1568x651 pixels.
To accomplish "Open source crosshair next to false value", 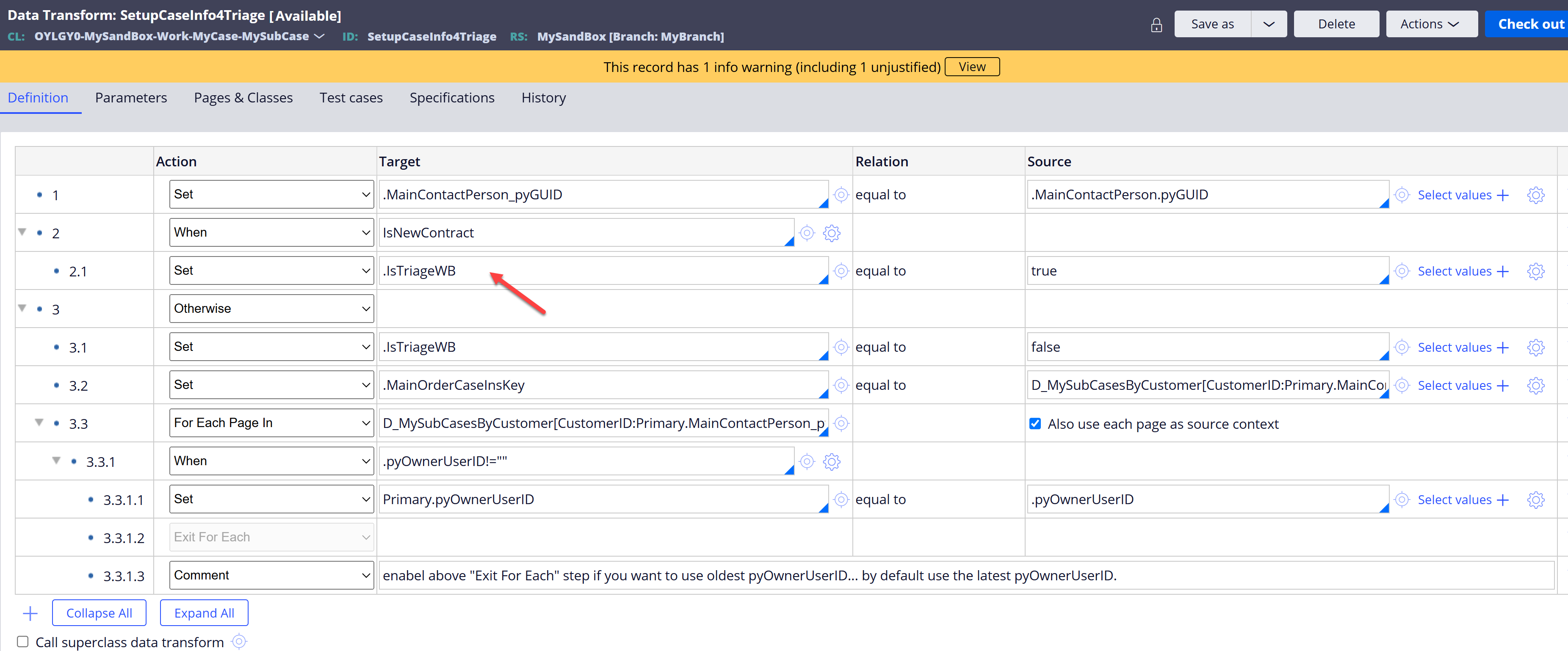I will [1402, 347].
